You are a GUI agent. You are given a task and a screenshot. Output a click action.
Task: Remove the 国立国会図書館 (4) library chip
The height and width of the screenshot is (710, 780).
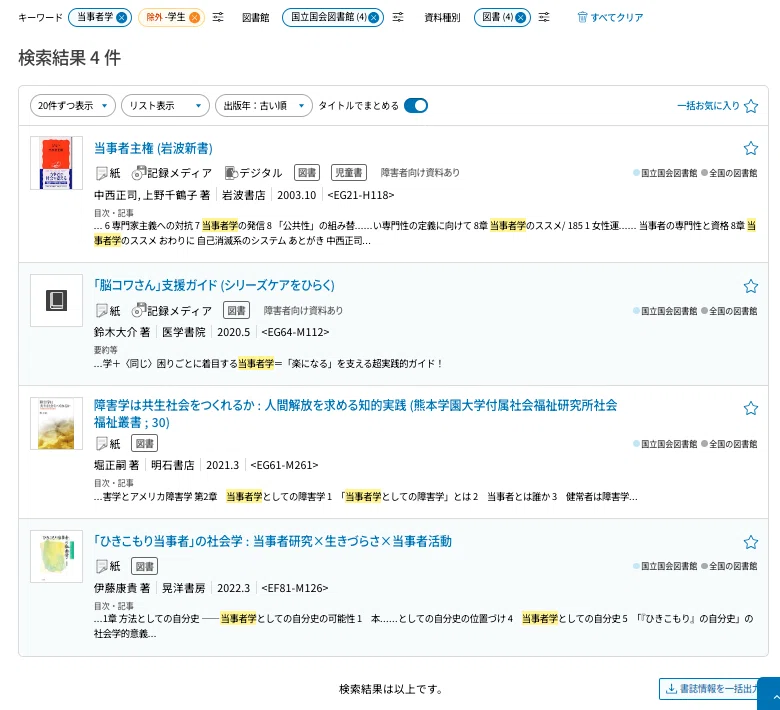point(373,17)
